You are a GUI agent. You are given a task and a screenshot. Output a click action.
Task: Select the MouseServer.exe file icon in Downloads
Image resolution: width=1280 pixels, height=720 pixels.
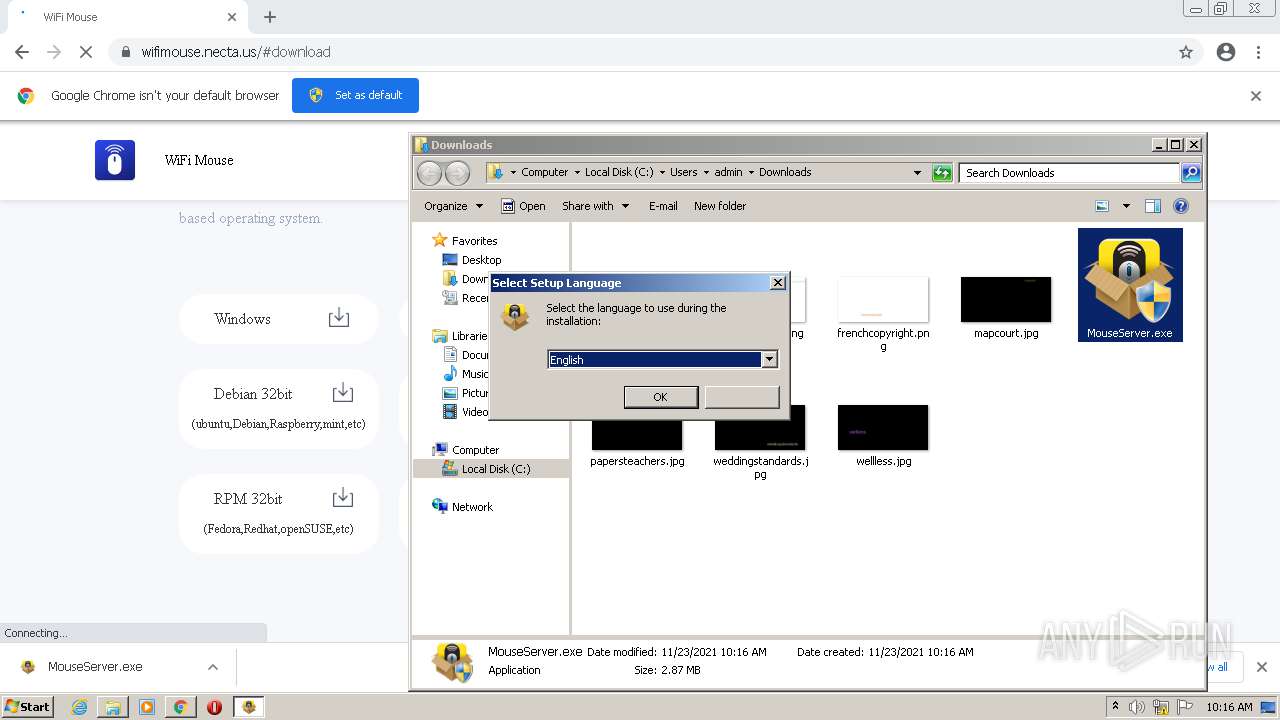tap(1130, 285)
